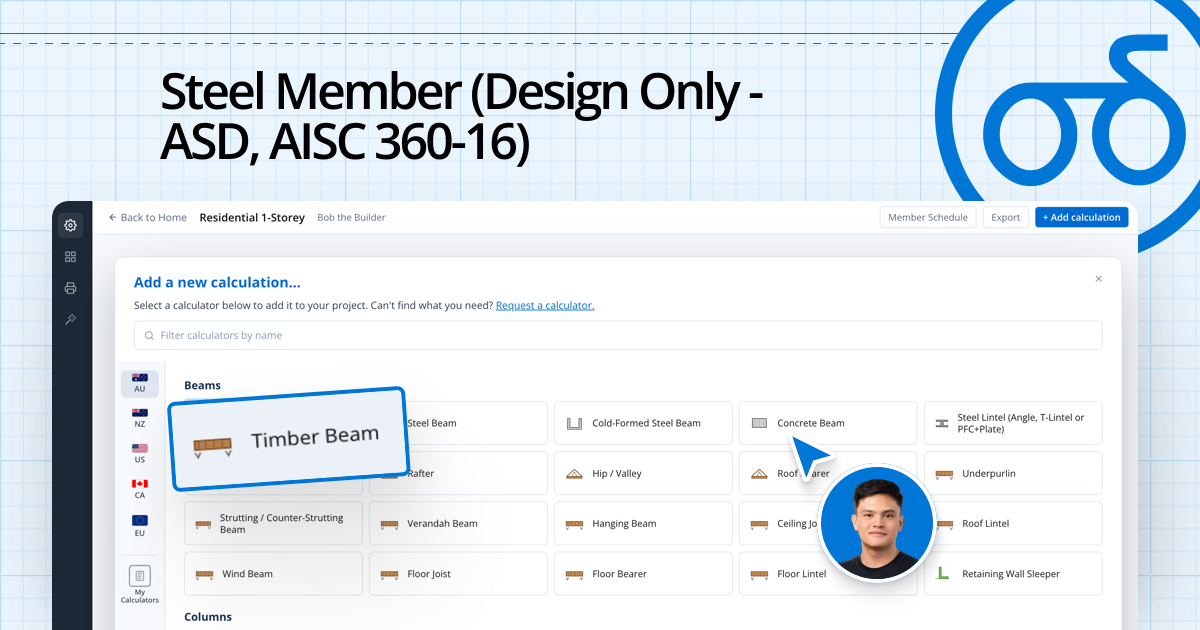Choose the Underpurlin calculator
Image resolution: width=1200 pixels, height=630 pixels.
pos(1013,473)
